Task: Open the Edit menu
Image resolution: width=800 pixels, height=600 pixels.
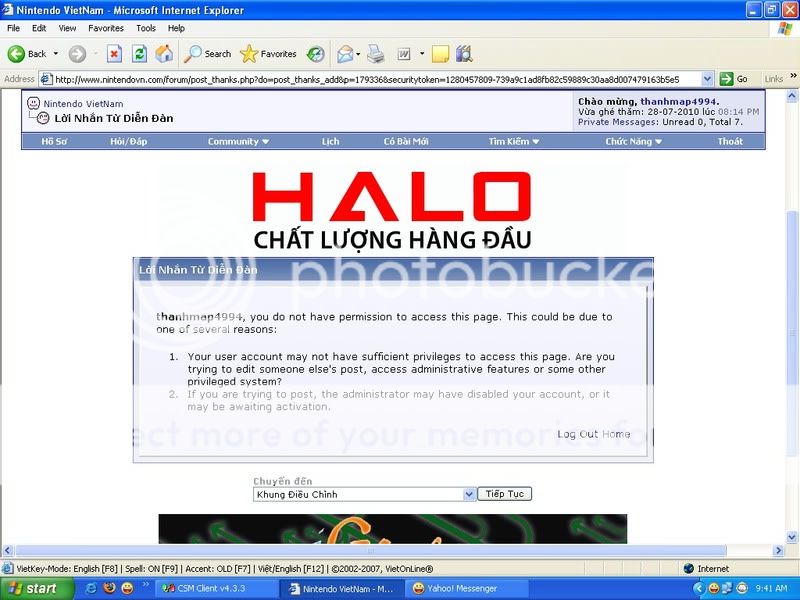Action: [x=39, y=28]
